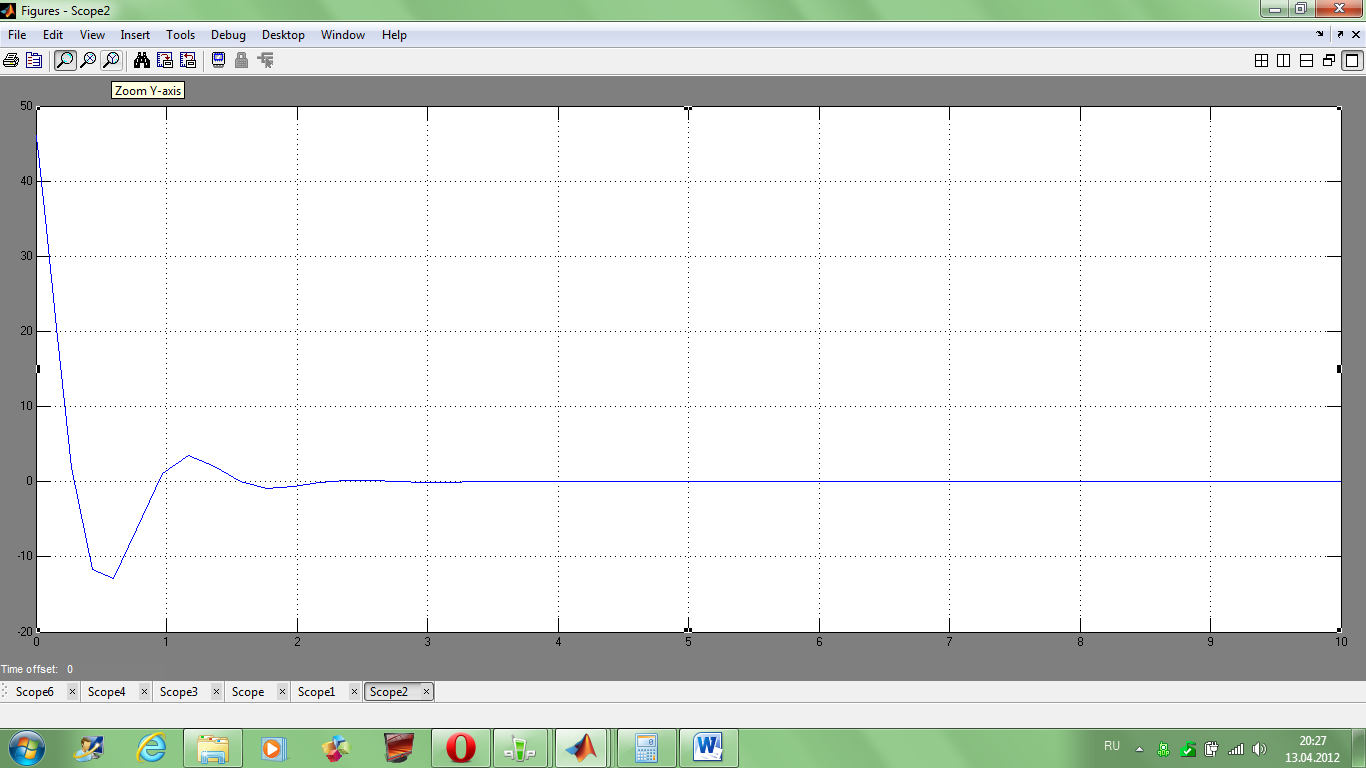The height and width of the screenshot is (768, 1366).
Task: Click Restore saved axes settings icon
Action: click(188, 60)
